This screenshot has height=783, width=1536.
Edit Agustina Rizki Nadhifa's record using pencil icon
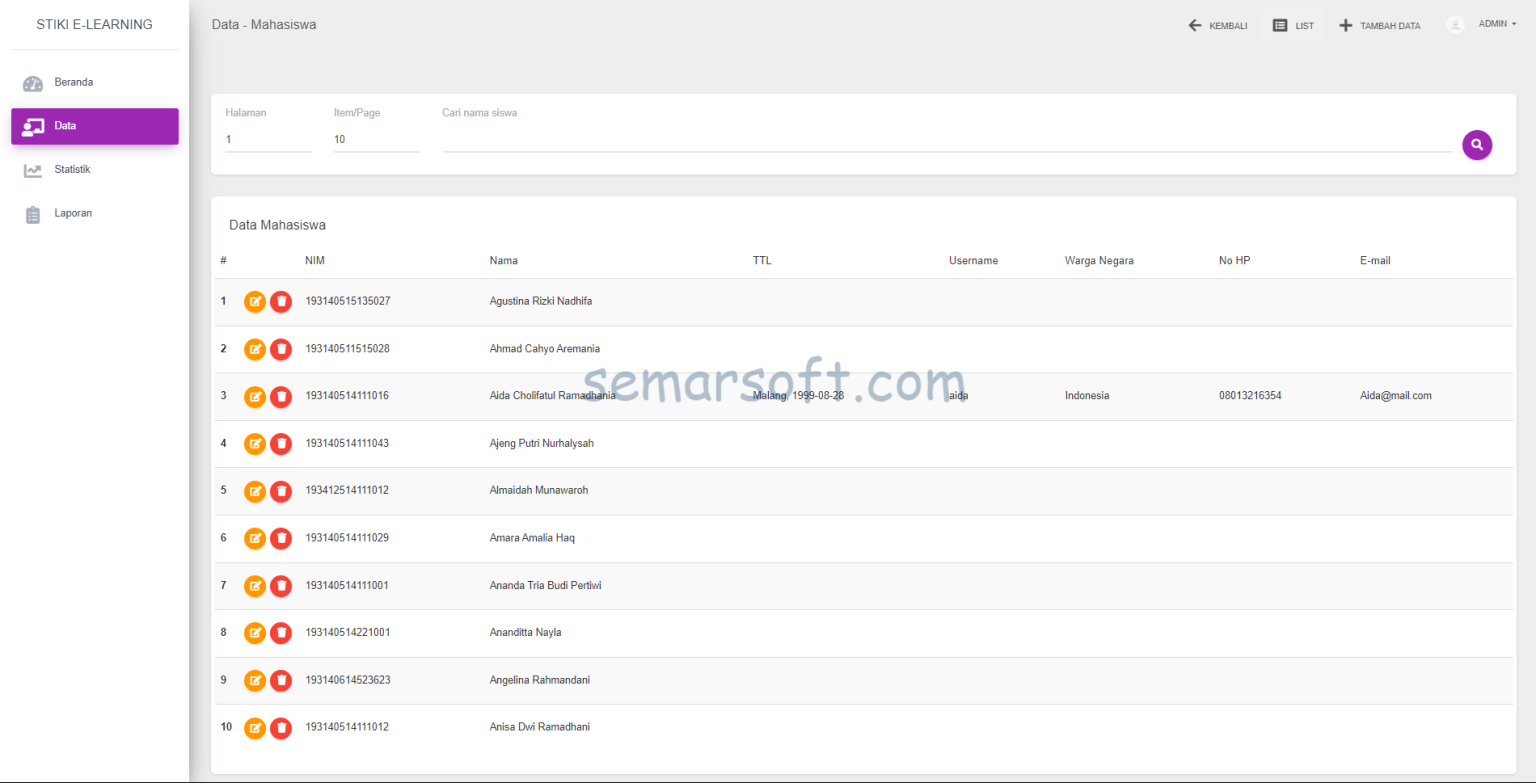(x=255, y=301)
